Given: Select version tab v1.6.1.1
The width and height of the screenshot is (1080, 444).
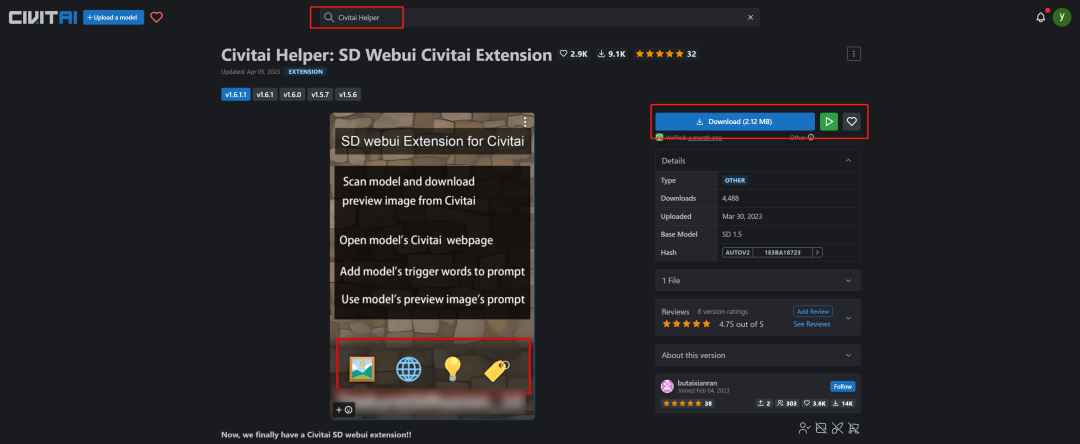Looking at the screenshot, I should (x=236, y=94).
